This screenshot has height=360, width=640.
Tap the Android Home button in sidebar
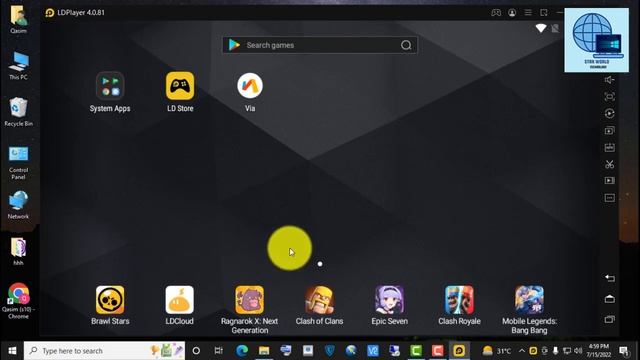[x=609, y=299]
